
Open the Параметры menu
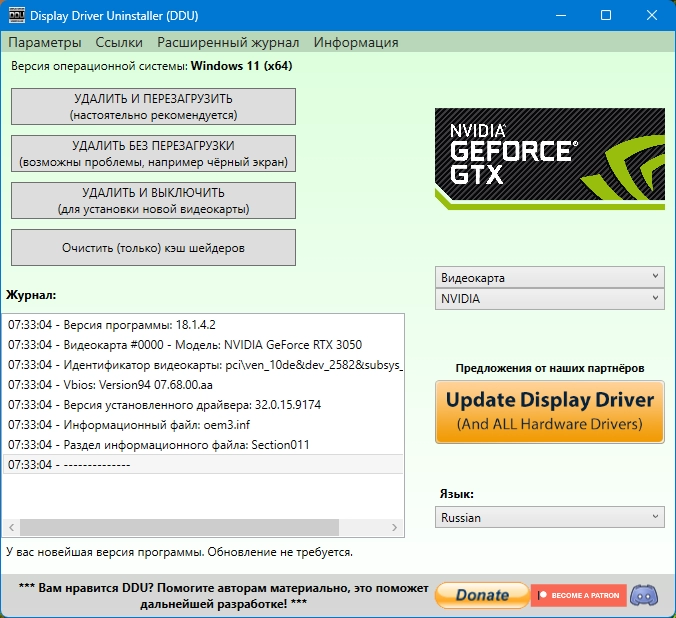point(45,42)
